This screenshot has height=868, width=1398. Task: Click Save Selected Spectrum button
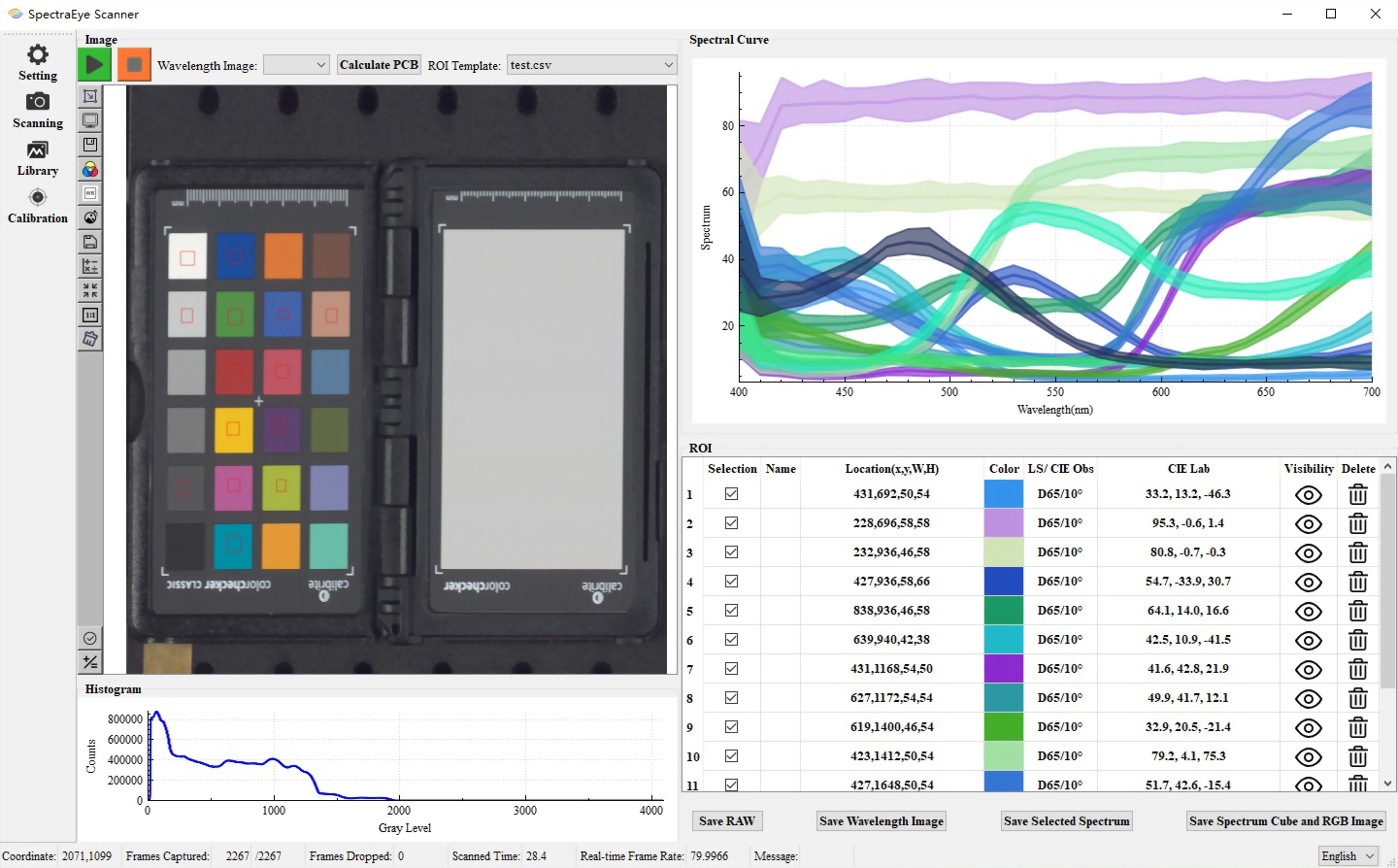tap(1067, 821)
